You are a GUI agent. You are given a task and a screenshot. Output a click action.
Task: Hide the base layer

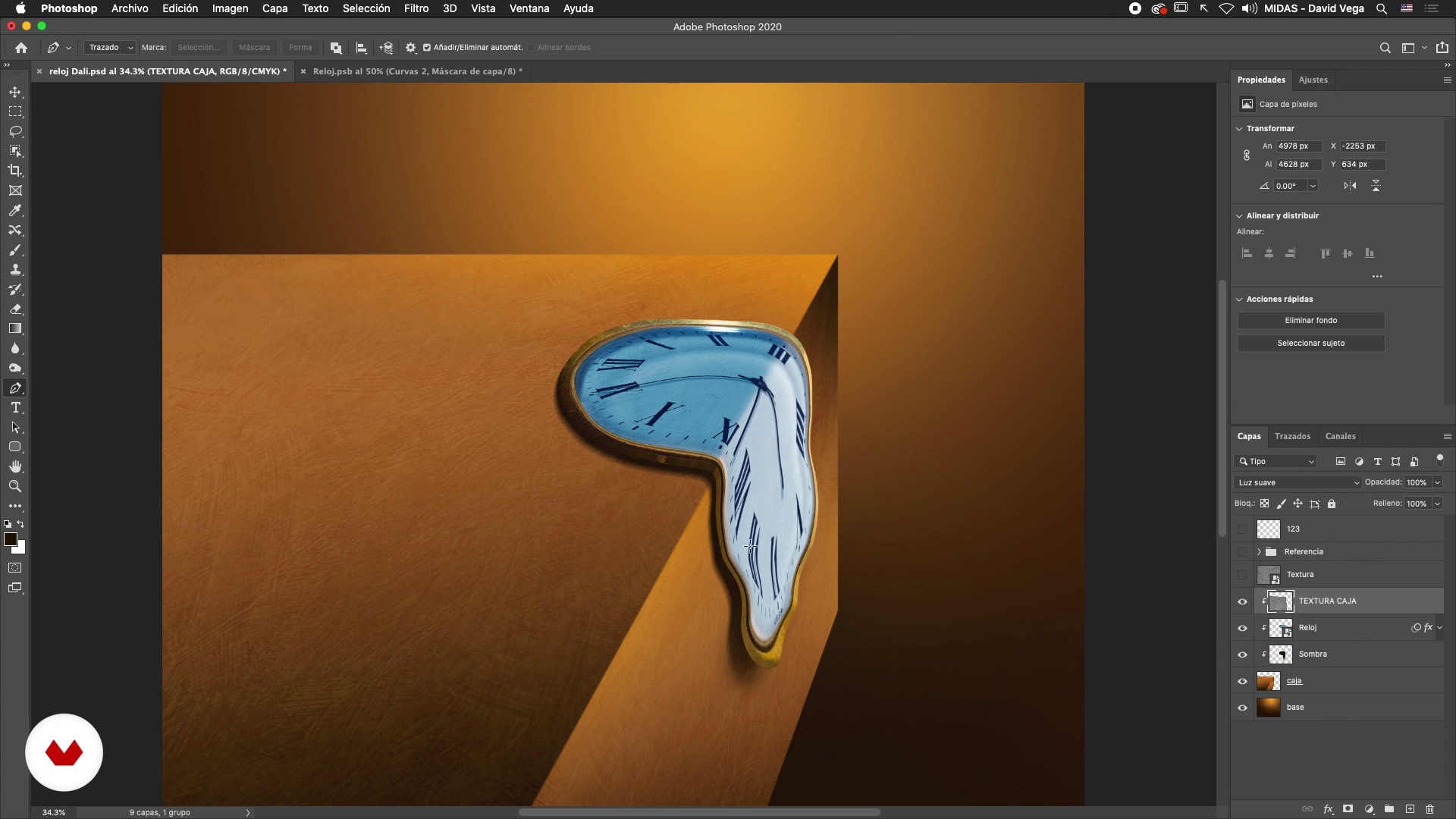pyautogui.click(x=1242, y=708)
